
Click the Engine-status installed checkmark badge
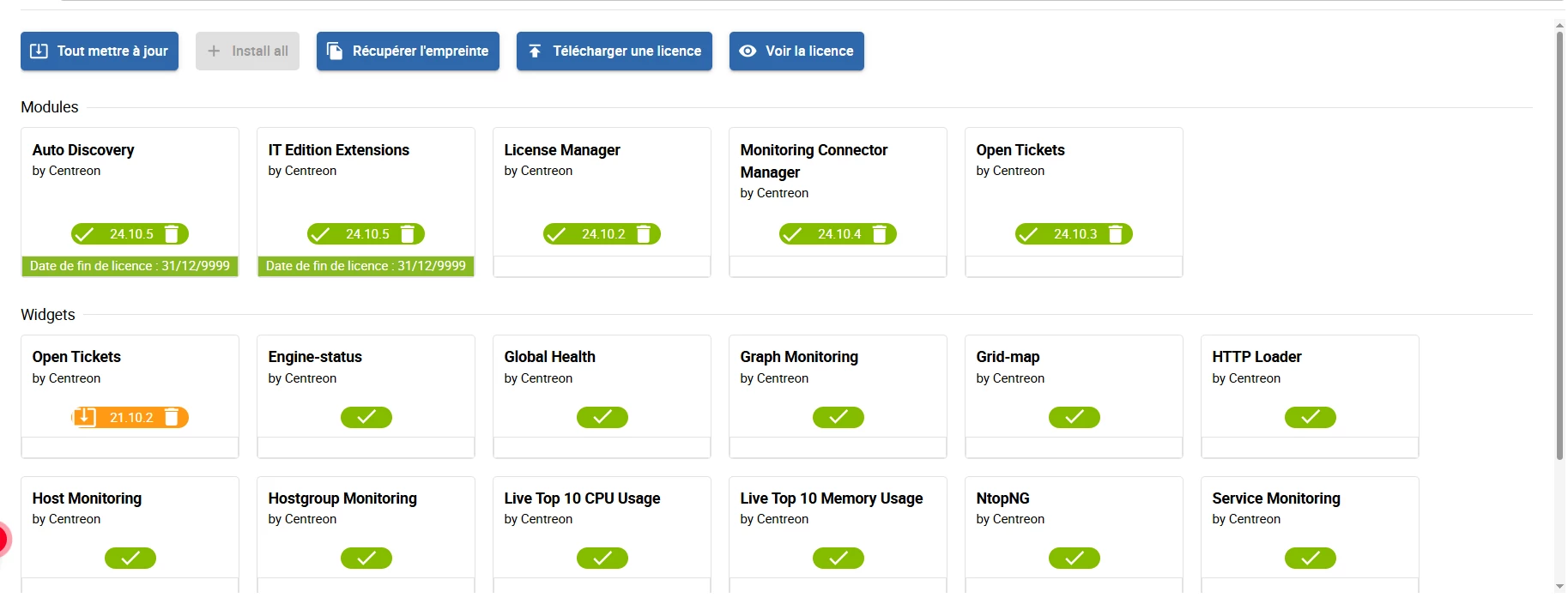pos(366,418)
